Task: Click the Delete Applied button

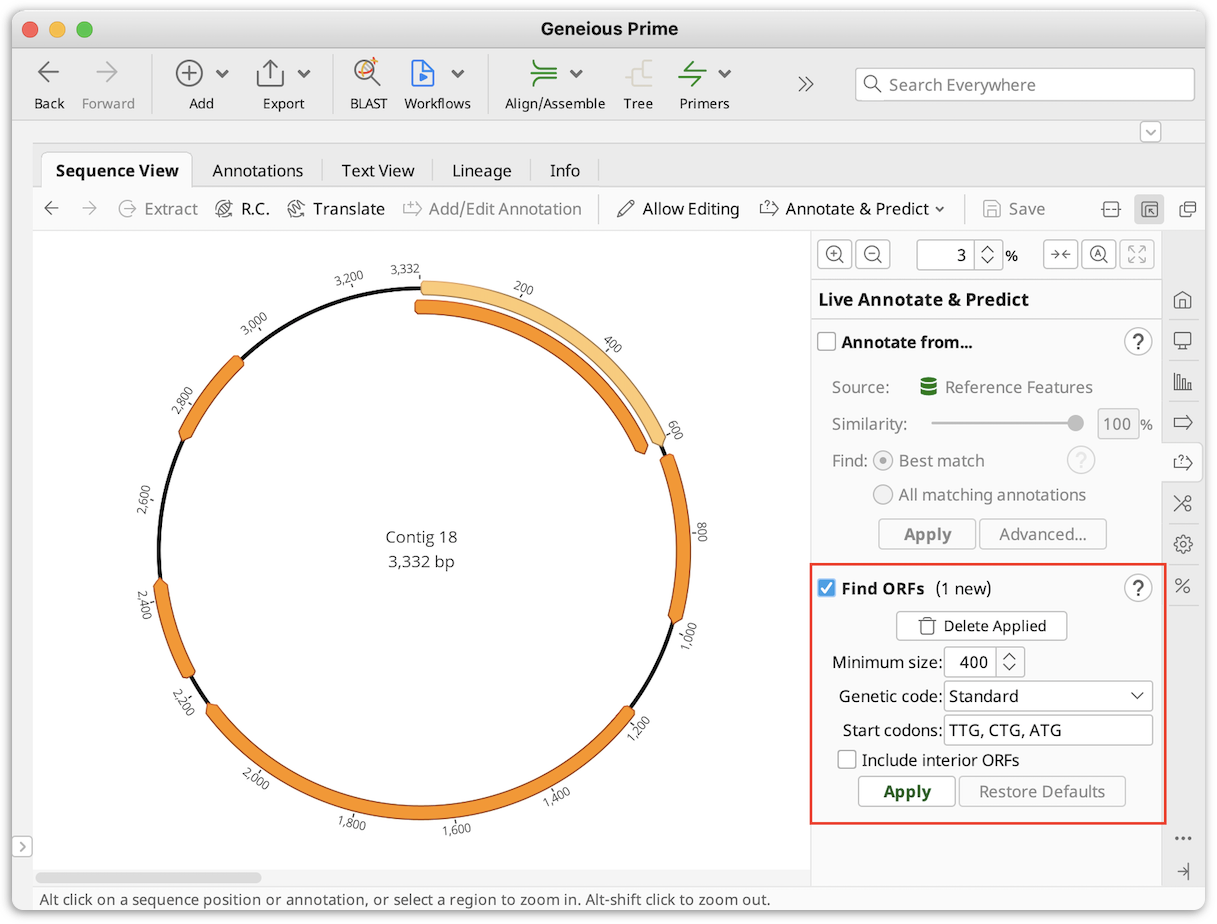Action: click(x=982, y=626)
